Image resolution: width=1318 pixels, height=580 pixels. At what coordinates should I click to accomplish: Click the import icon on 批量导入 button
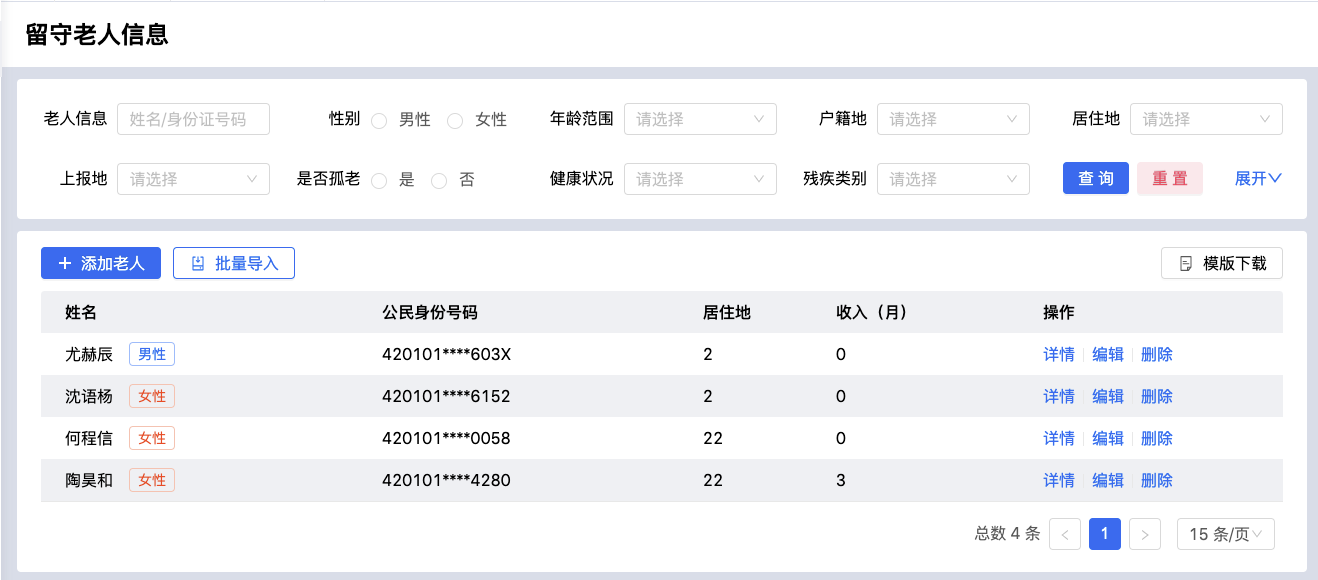point(198,264)
